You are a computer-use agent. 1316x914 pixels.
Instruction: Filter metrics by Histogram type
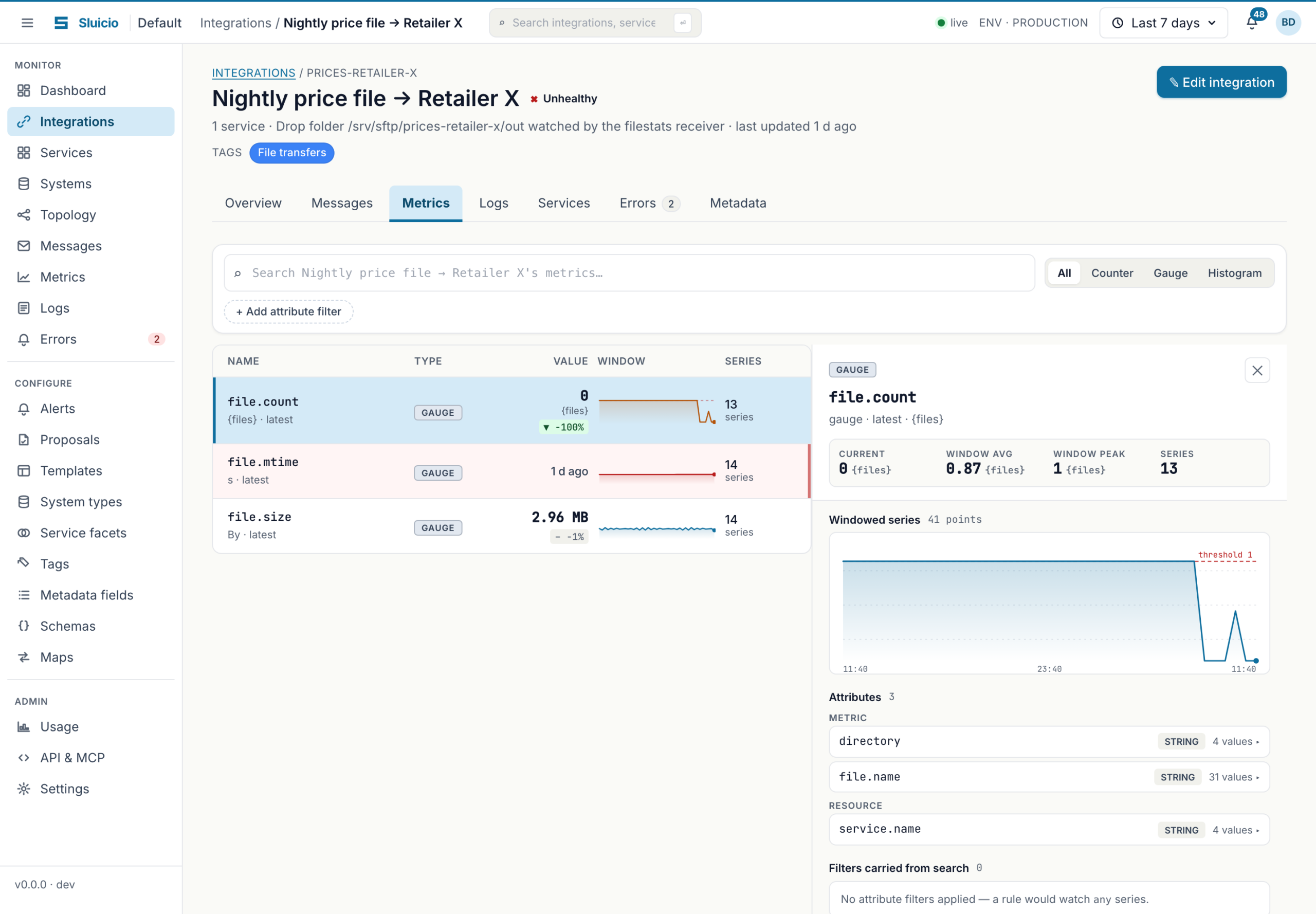pos(1234,273)
